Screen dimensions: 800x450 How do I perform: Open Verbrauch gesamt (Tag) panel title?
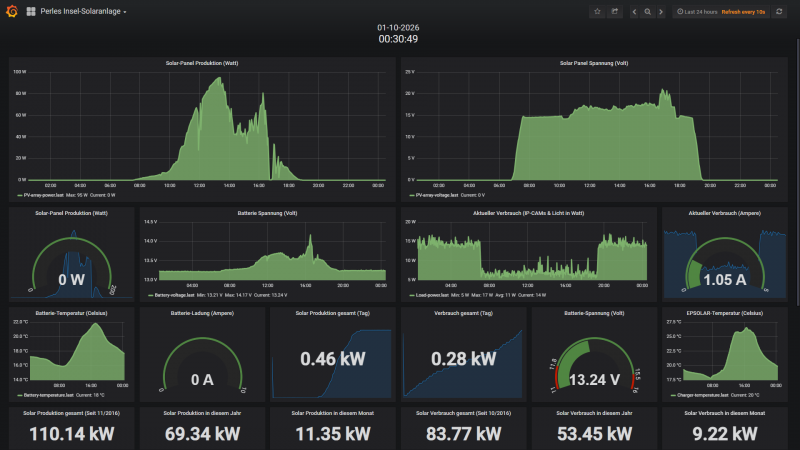(463, 313)
